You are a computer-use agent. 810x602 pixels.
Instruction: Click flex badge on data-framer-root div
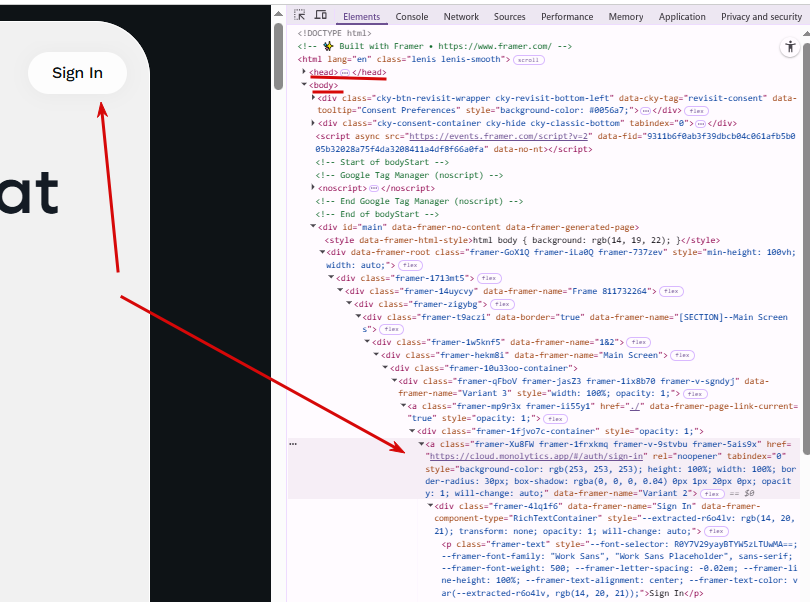point(410,265)
